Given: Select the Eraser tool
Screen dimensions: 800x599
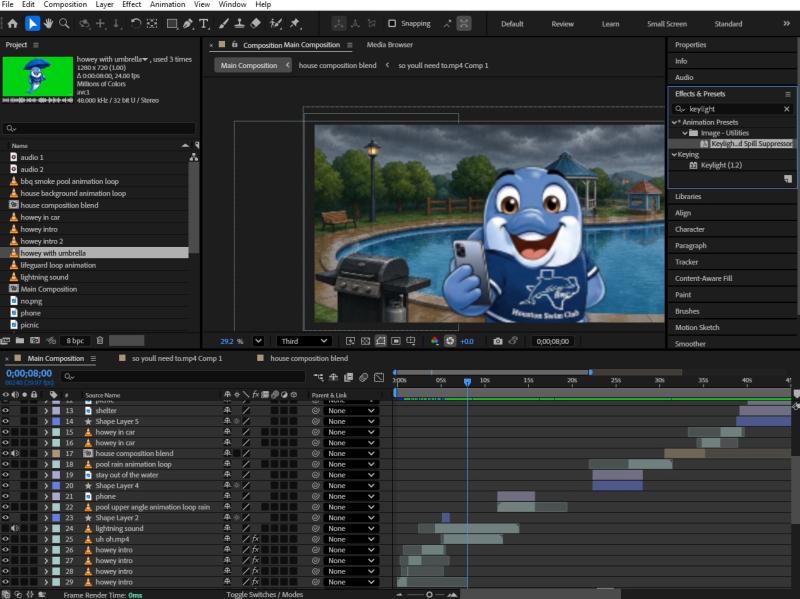Looking at the screenshot, I should [256, 23].
